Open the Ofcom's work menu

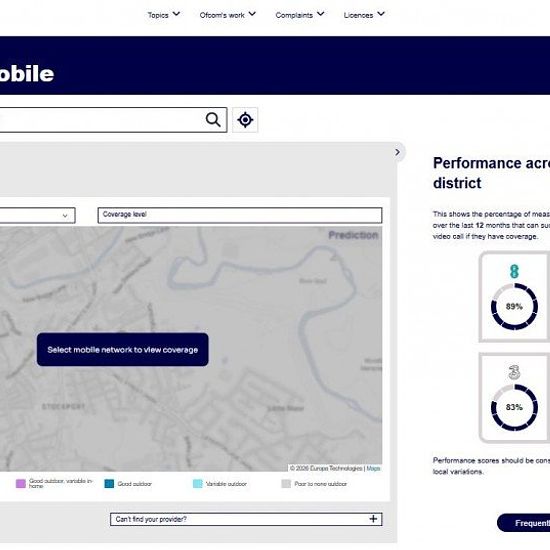(228, 15)
